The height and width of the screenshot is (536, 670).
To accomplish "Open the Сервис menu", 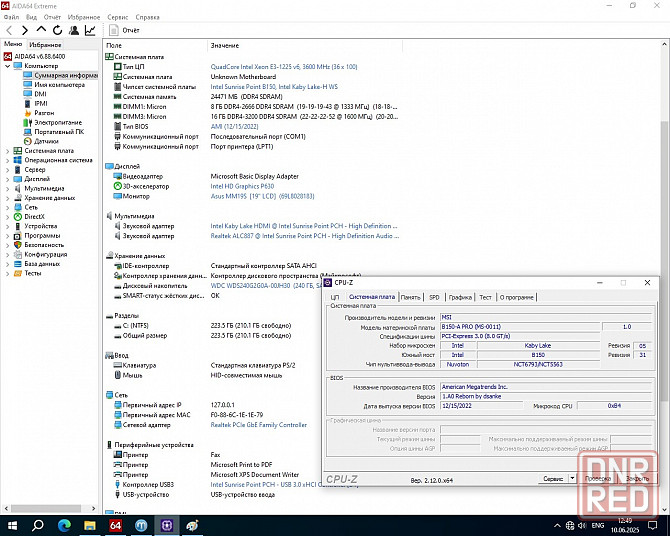I will pos(118,17).
